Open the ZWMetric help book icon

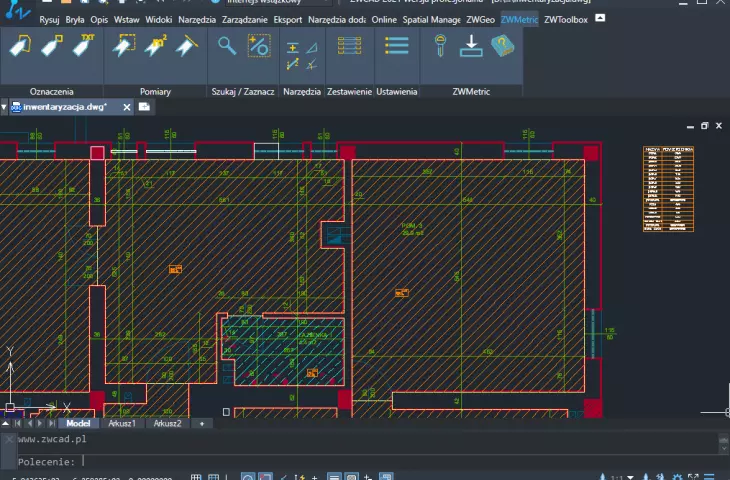pyautogui.click(x=503, y=46)
